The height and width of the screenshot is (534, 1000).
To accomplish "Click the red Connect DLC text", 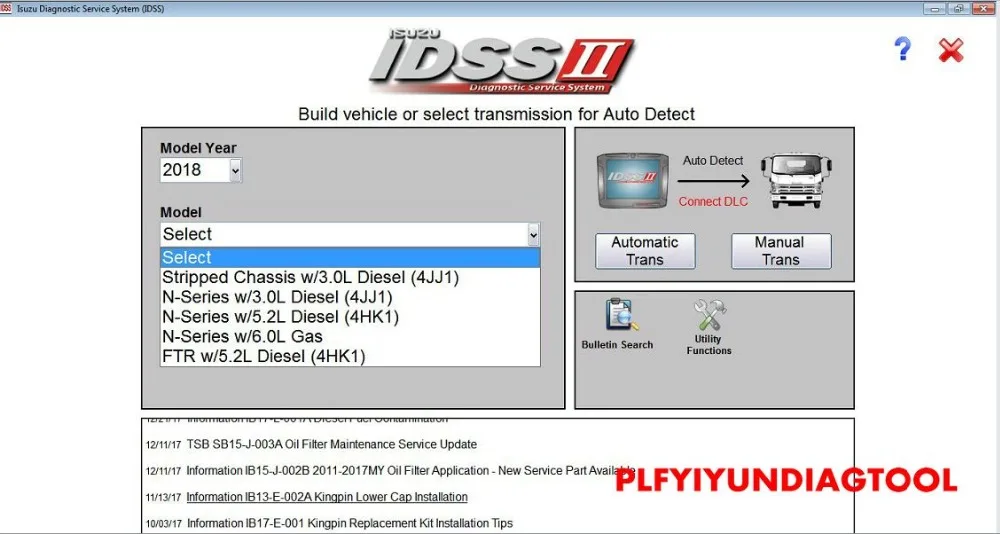I will point(713,202).
